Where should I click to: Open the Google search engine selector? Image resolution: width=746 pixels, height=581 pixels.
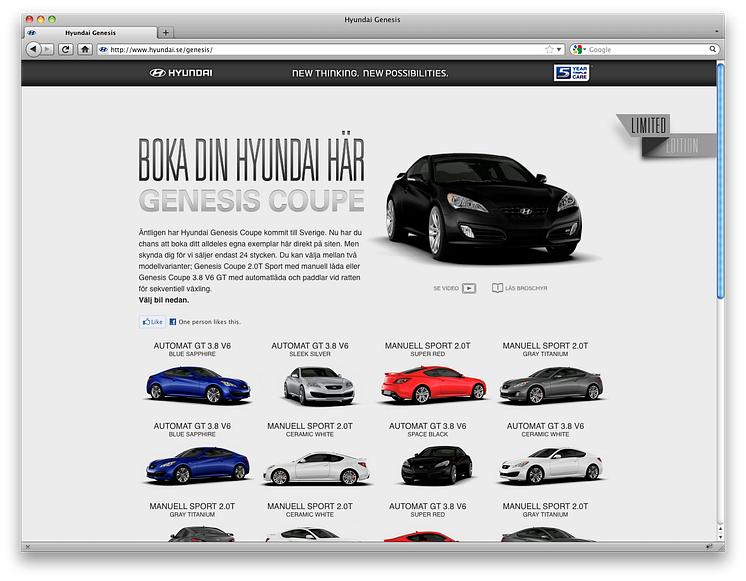pyautogui.click(x=579, y=49)
